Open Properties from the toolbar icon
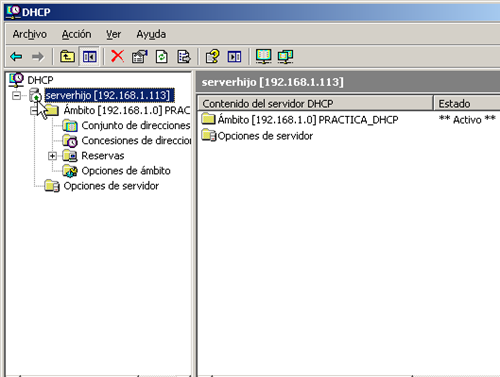The width and height of the screenshot is (500, 377). pyautogui.click(x=140, y=56)
